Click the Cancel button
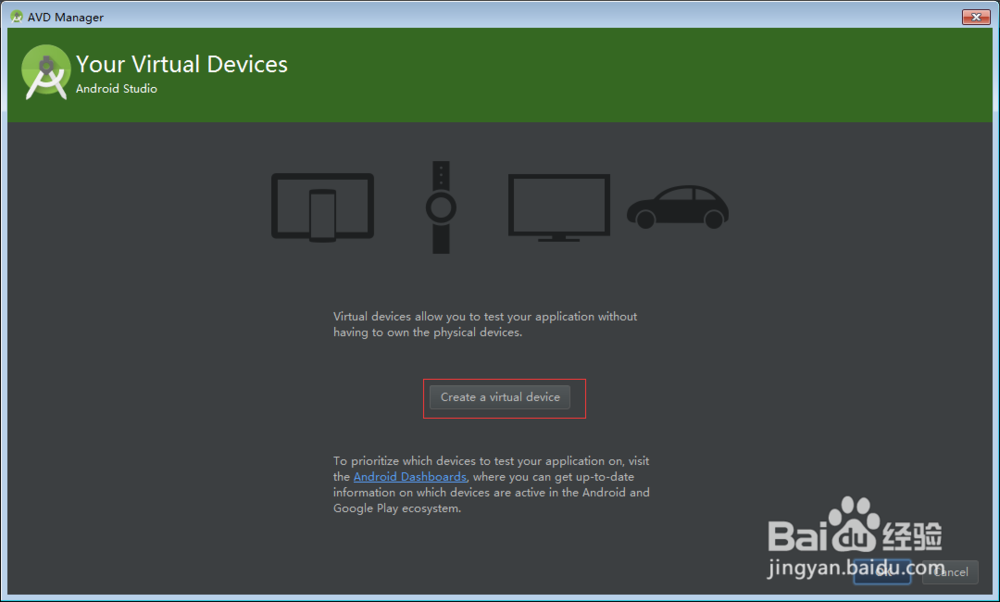Image resolution: width=1000 pixels, height=602 pixels. (950, 572)
